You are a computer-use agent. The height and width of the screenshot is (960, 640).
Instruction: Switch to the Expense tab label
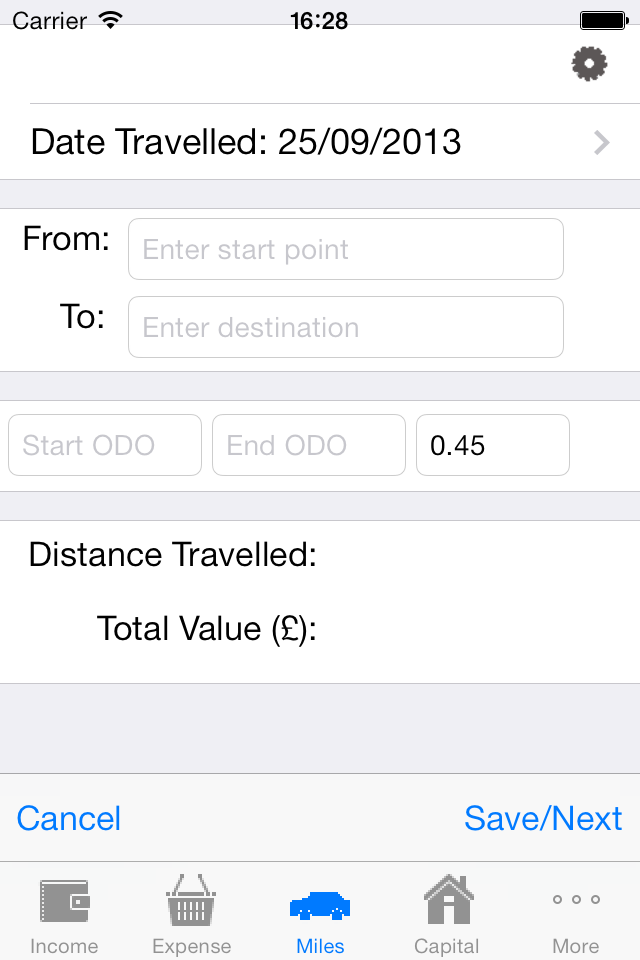pyautogui.click(x=192, y=946)
